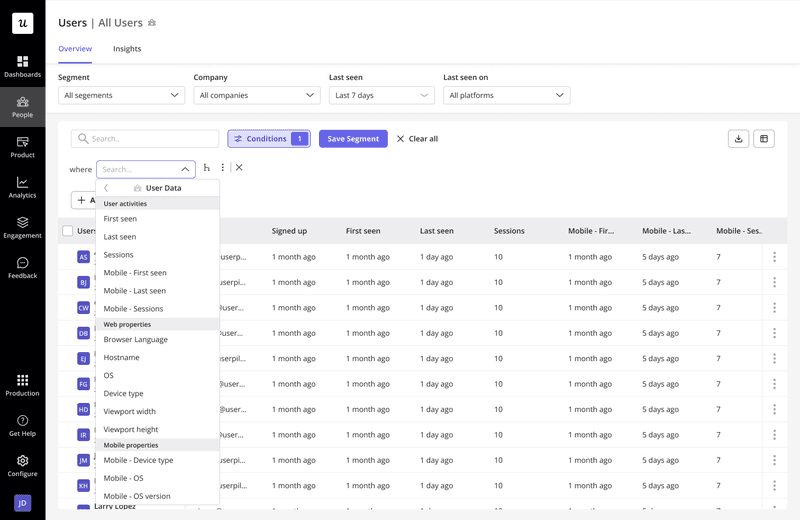The width and height of the screenshot is (800, 520).
Task: Click Clear all filters
Action: 417,139
